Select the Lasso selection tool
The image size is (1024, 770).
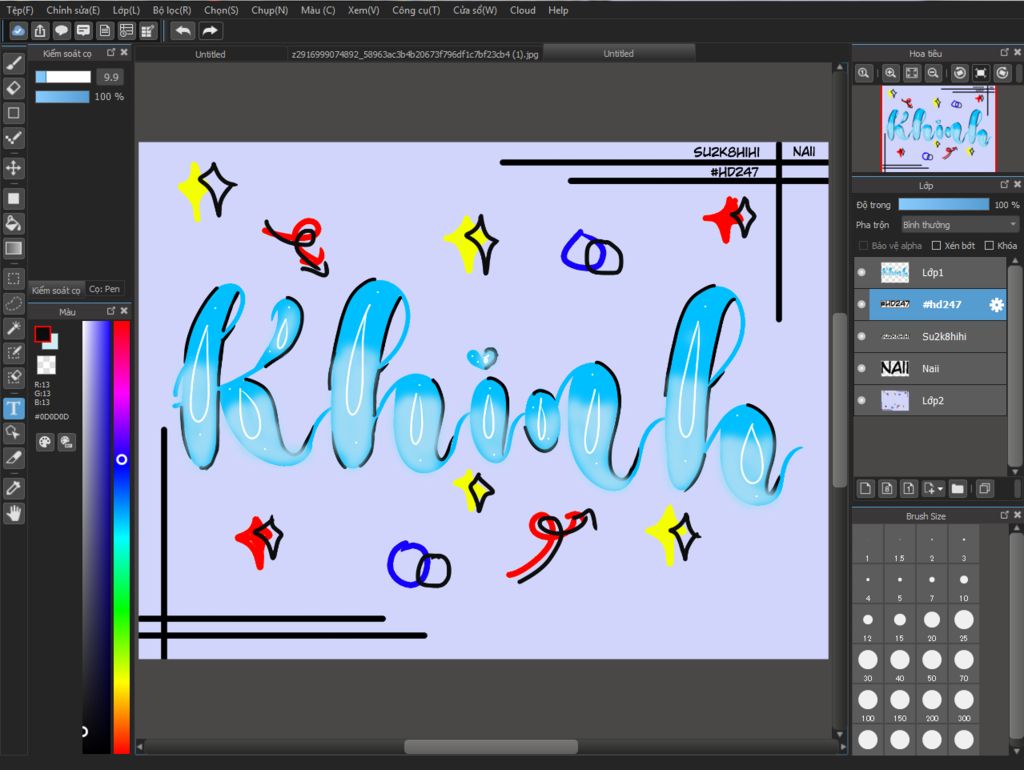coord(14,303)
